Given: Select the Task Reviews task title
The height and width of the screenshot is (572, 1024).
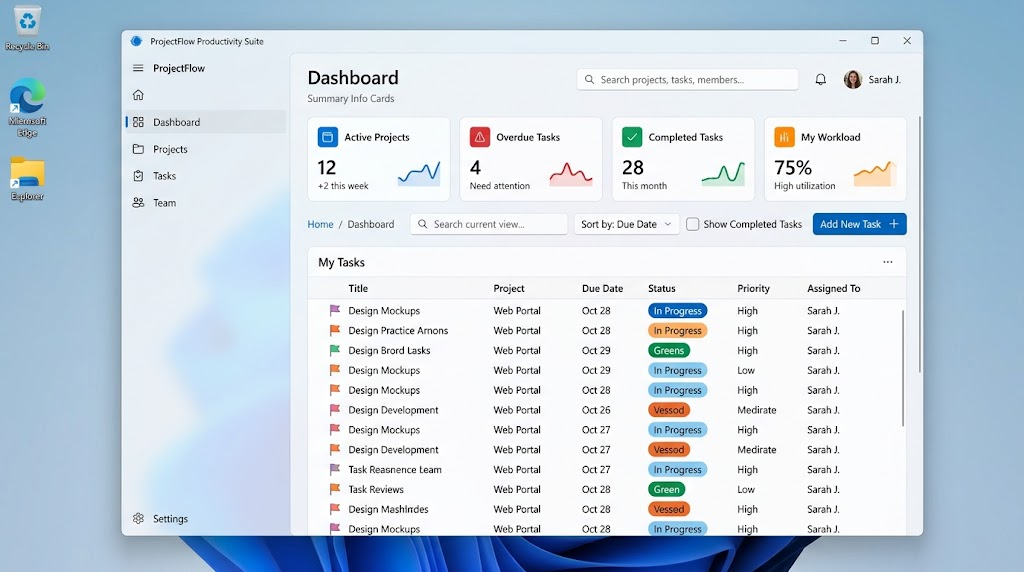Looking at the screenshot, I should pyautogui.click(x=376, y=489).
